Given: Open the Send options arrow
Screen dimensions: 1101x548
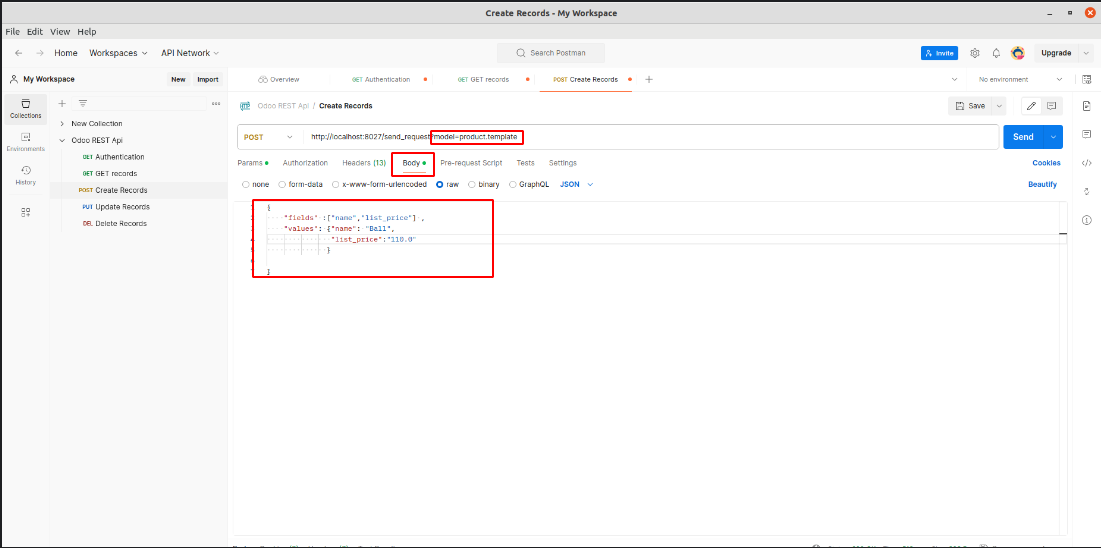Looking at the screenshot, I should 1053,137.
